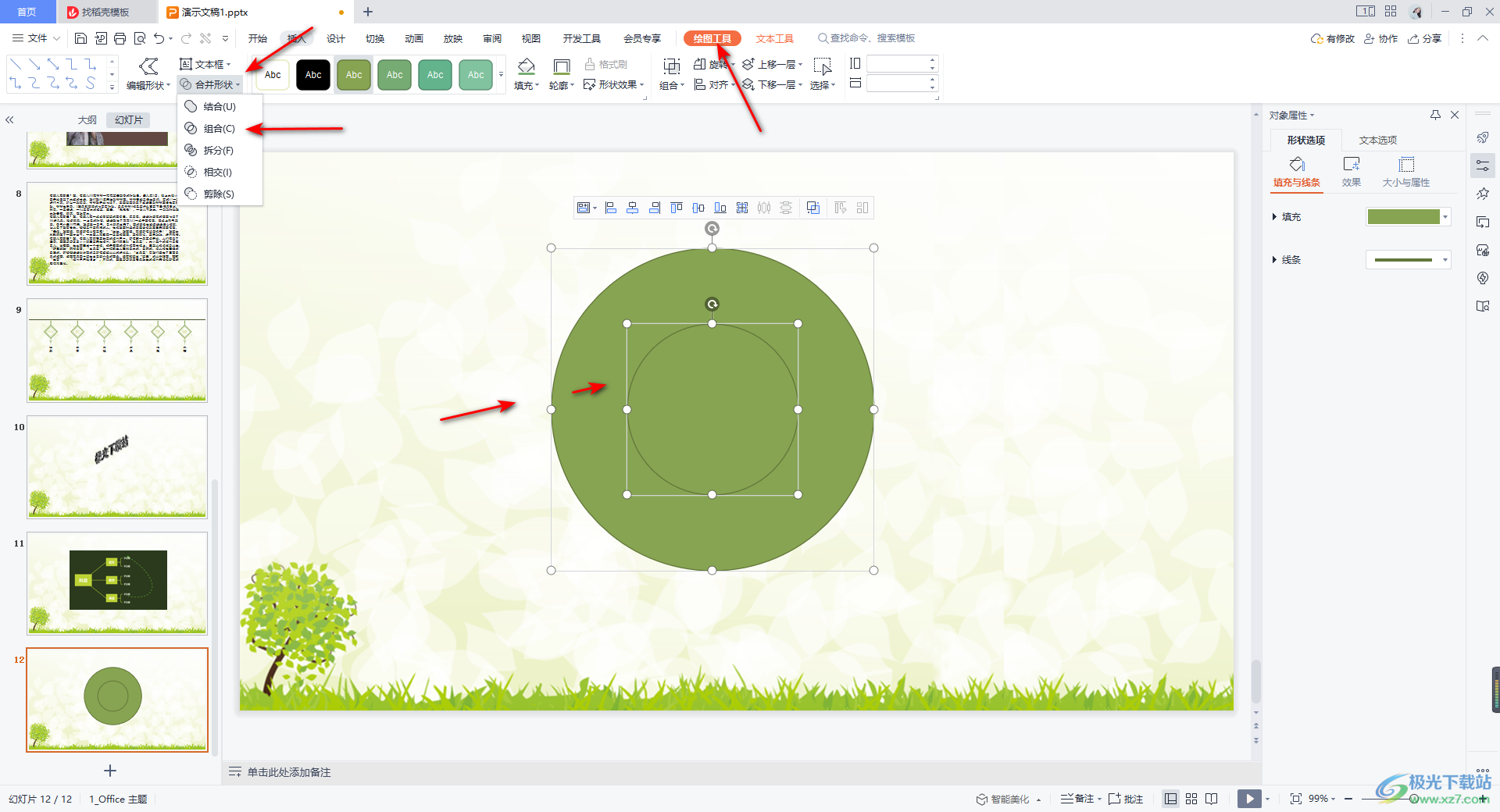
Task: Click the zoom slider handle
Action: pos(1414,799)
